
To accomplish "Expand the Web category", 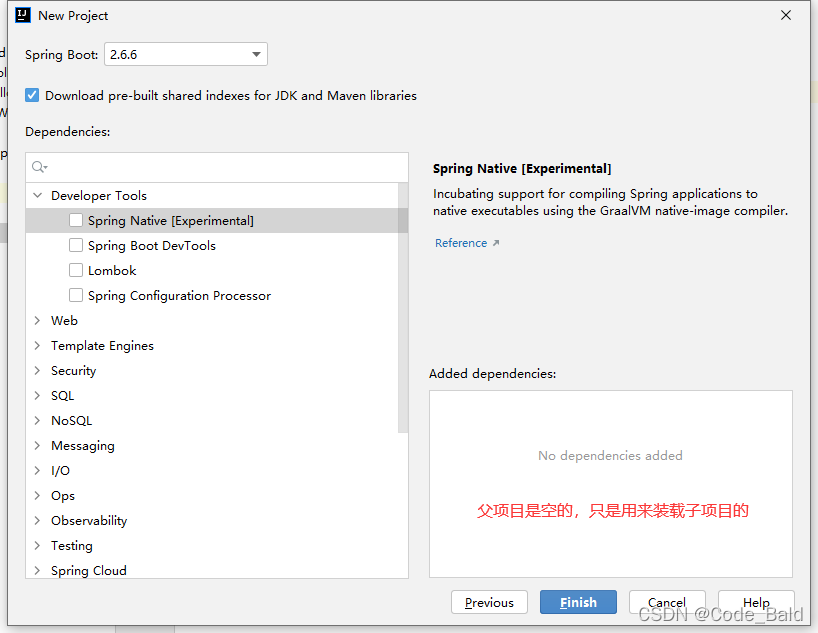I will pyautogui.click(x=37, y=320).
